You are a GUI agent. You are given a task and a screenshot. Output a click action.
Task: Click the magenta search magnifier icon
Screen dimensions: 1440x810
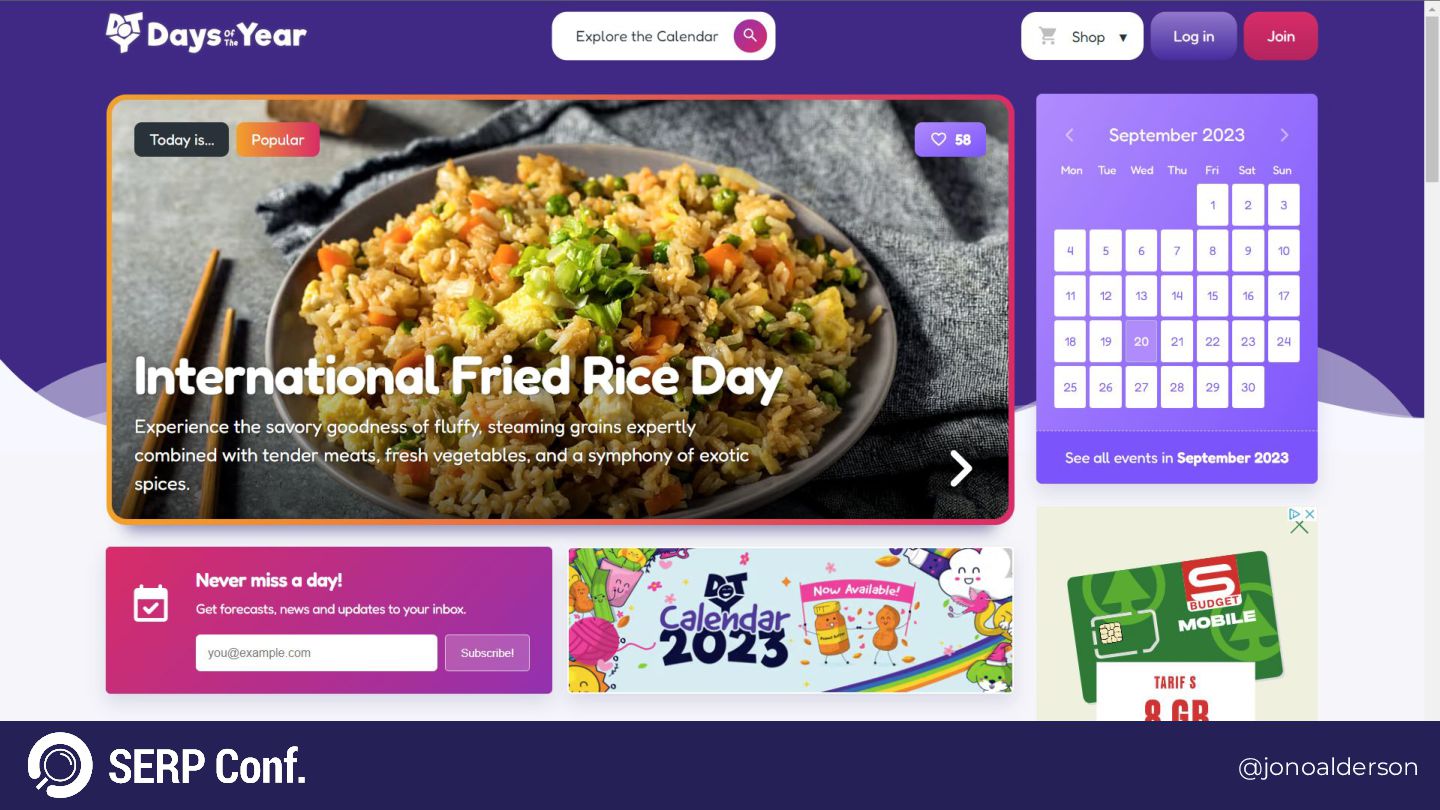(750, 36)
